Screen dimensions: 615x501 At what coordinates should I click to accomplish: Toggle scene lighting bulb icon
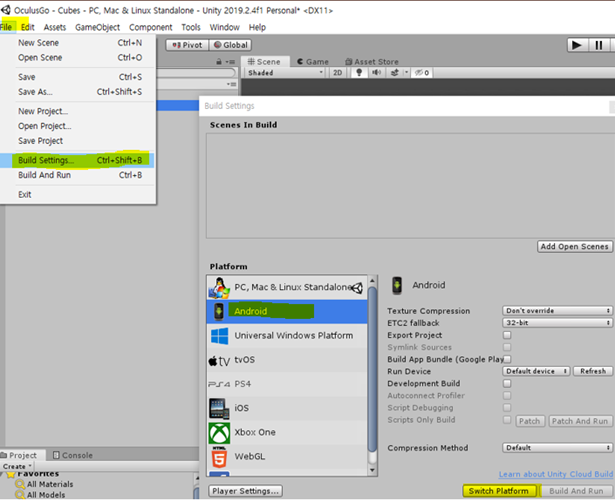click(359, 73)
